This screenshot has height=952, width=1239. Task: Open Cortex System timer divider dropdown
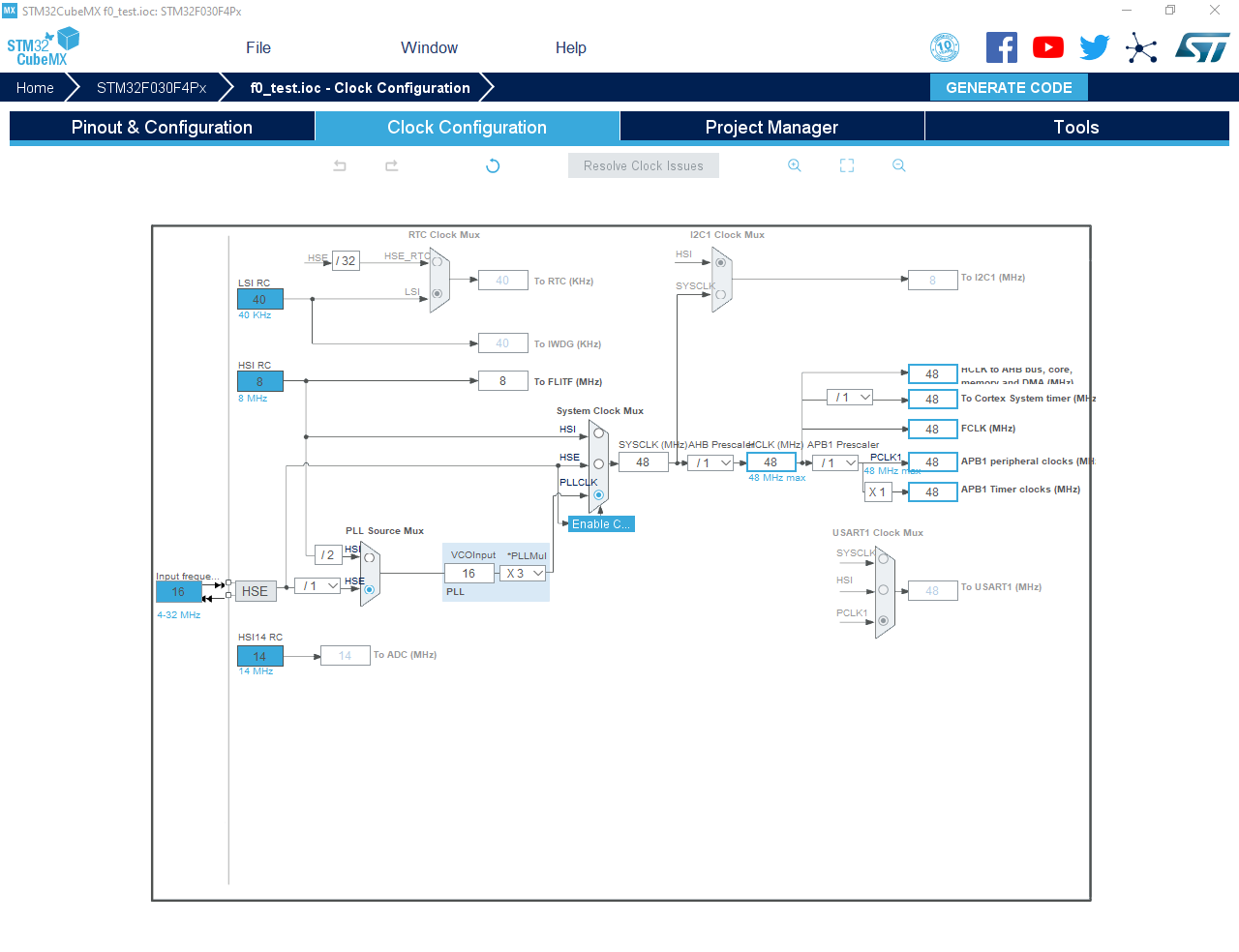coord(850,398)
